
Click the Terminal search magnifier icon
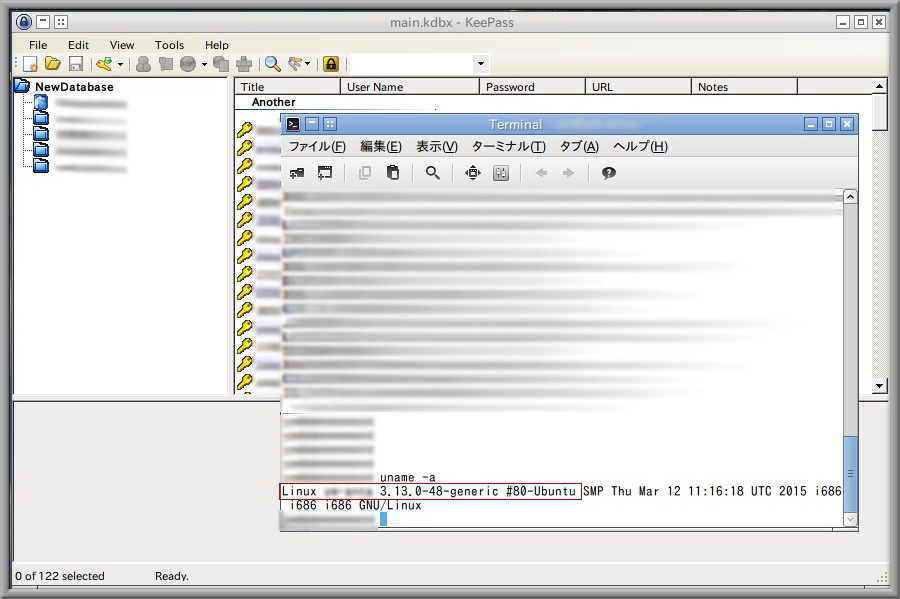(x=433, y=173)
